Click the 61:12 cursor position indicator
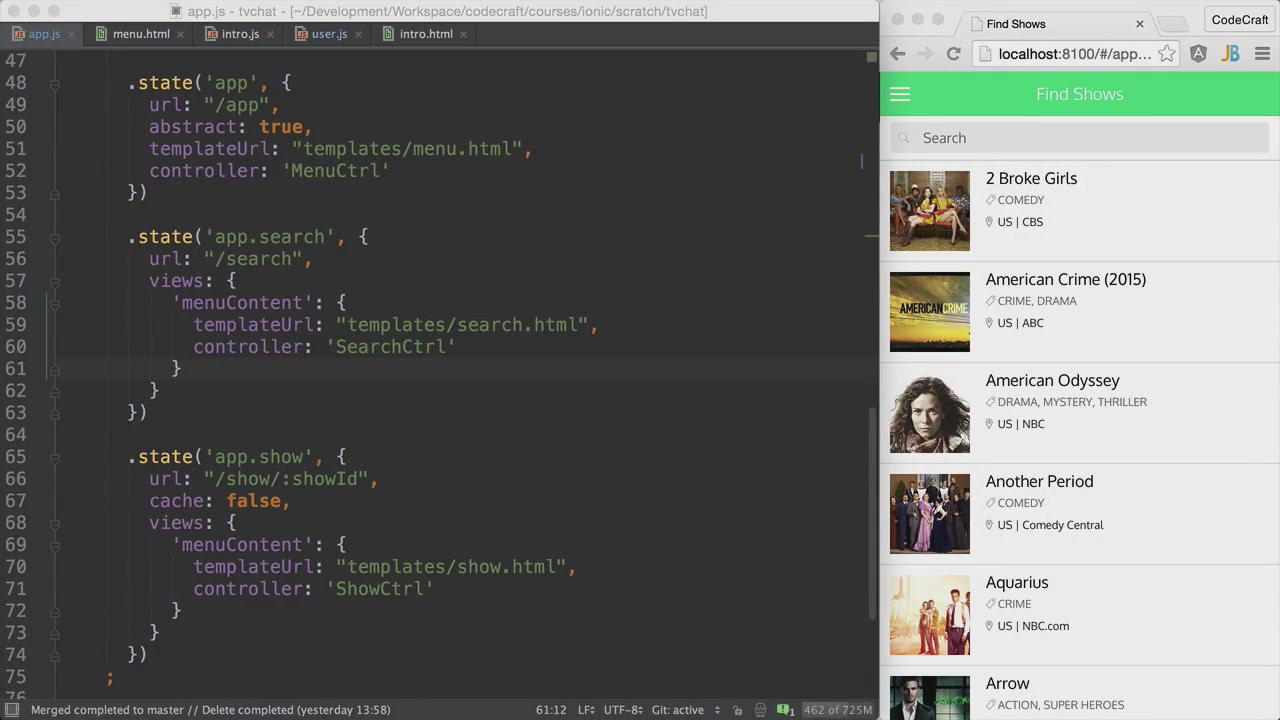Viewport: 1280px width, 720px height. click(551, 710)
